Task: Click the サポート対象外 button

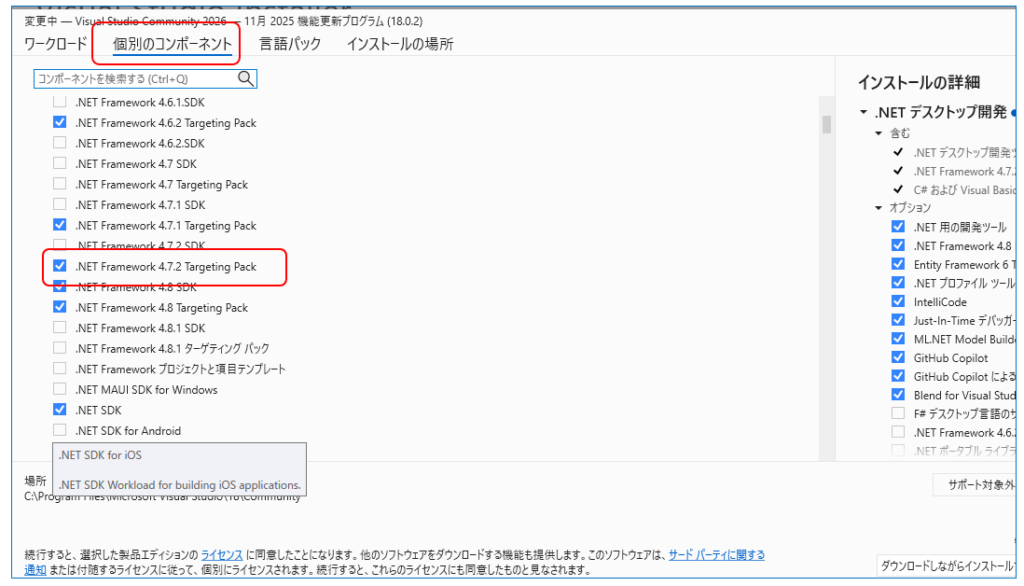Action: (976, 485)
